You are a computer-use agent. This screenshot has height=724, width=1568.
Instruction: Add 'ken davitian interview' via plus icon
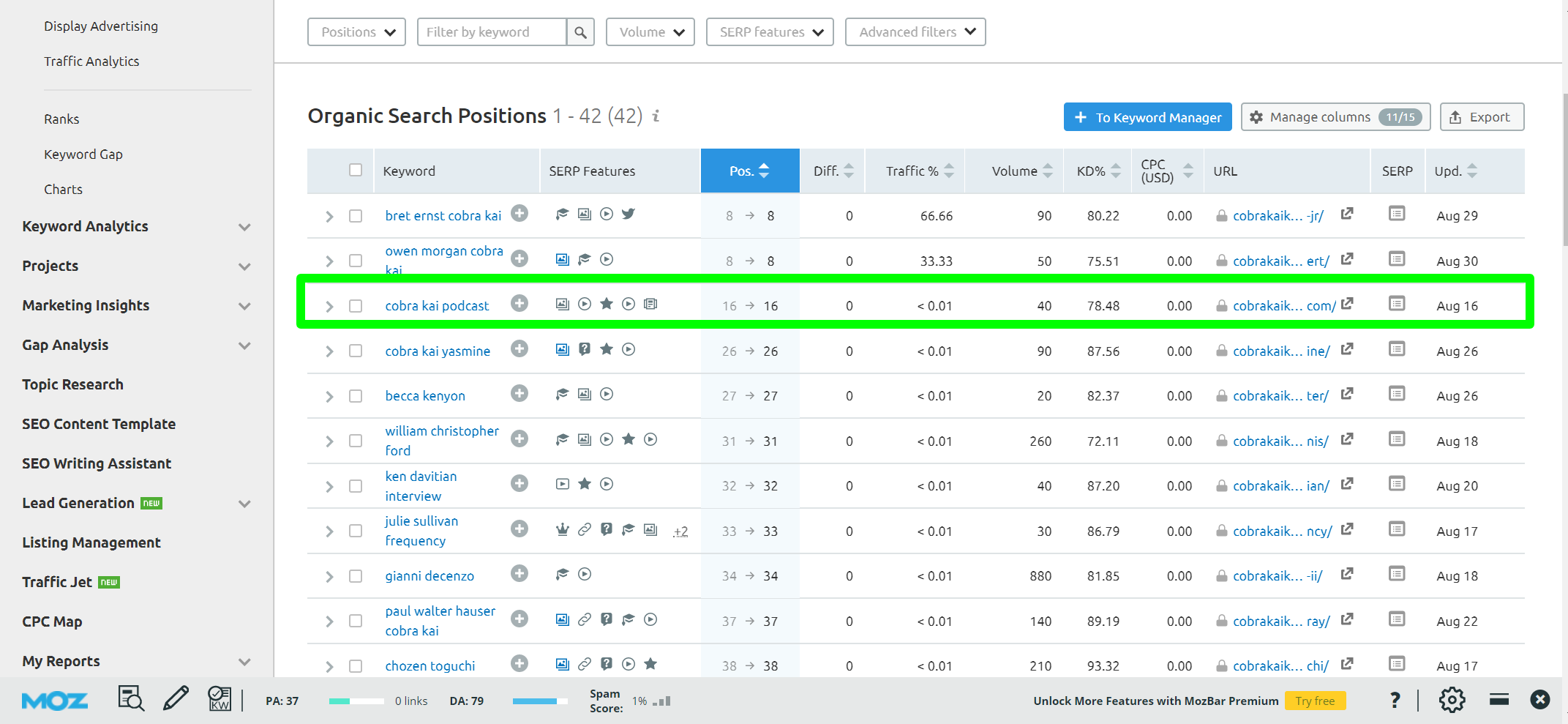tap(519, 484)
